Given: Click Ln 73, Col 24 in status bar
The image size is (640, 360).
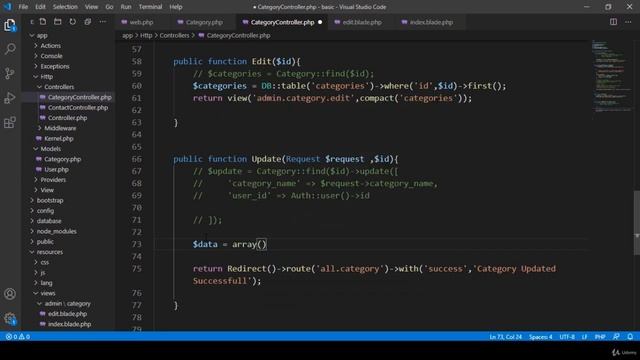Looking at the screenshot, I should tap(505, 337).
